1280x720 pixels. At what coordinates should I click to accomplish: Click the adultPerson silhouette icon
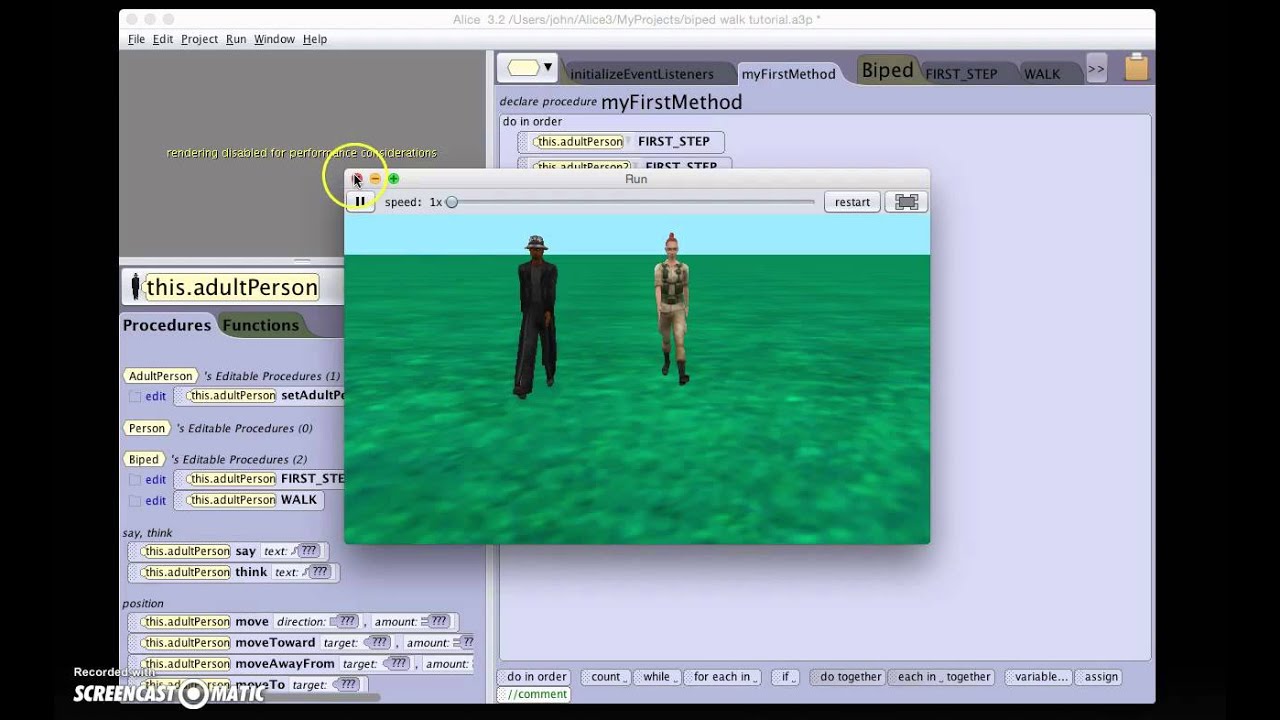[135, 287]
